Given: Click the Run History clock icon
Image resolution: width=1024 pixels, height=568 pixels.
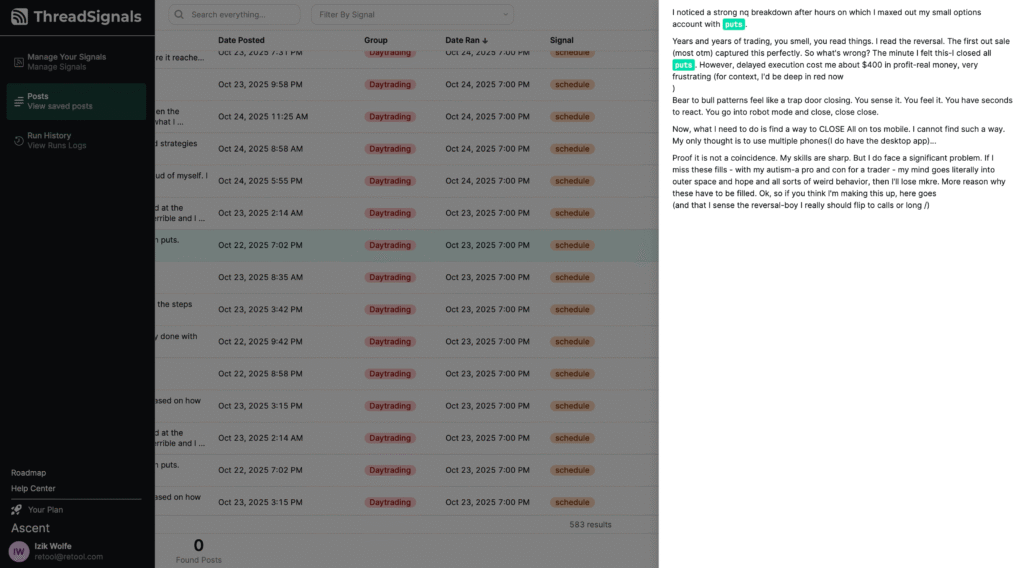Looking at the screenshot, I should pyautogui.click(x=19, y=140).
